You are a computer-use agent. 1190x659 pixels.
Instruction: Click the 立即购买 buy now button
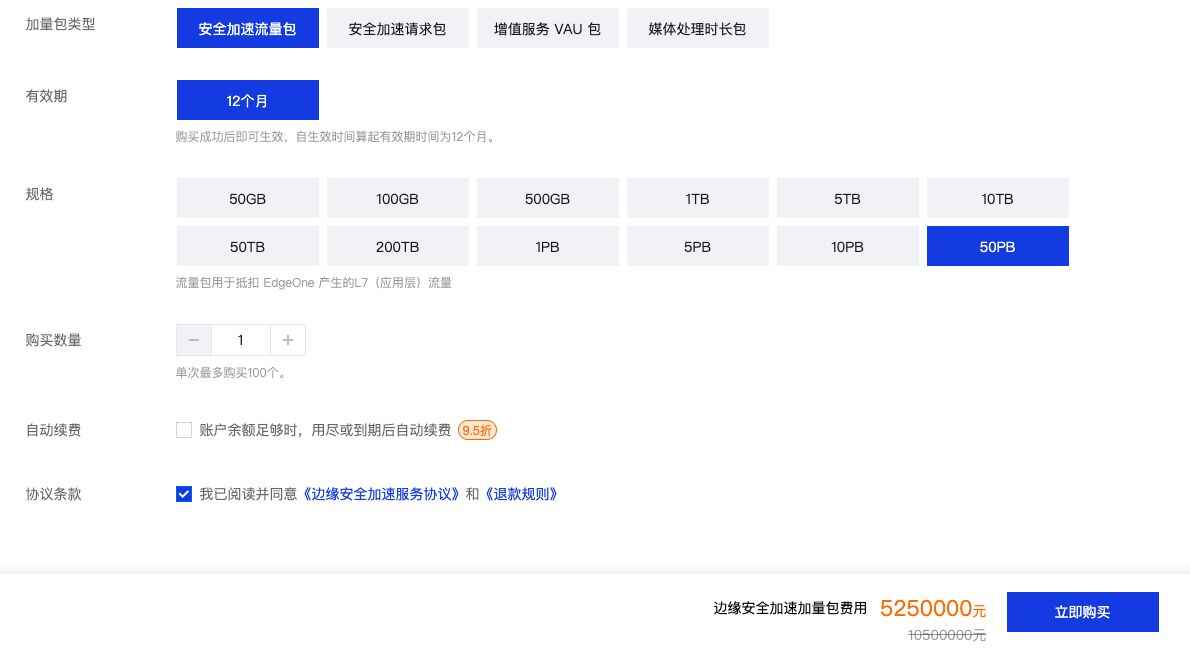pyautogui.click(x=1082, y=612)
